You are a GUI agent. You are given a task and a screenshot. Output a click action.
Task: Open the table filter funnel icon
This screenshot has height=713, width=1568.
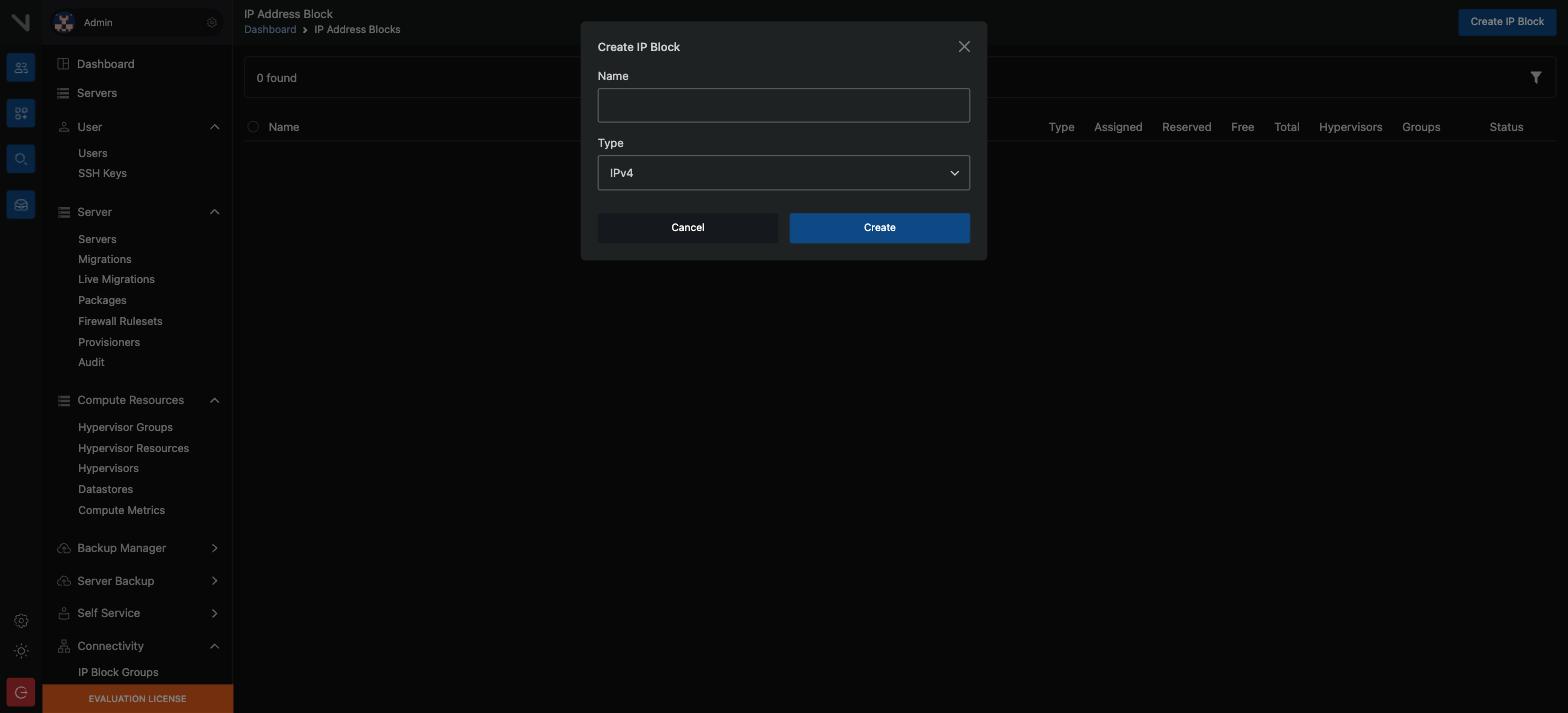click(1536, 77)
